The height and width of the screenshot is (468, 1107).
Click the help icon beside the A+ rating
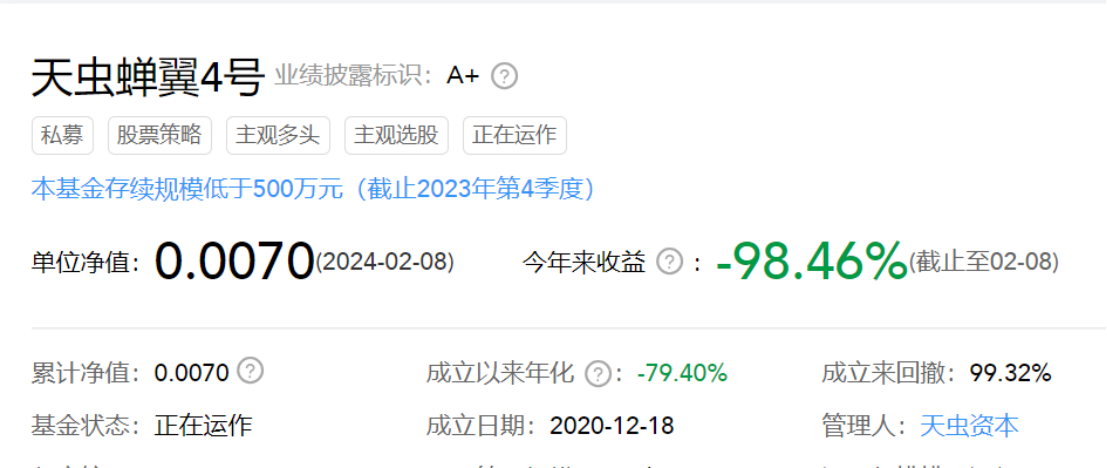click(504, 76)
